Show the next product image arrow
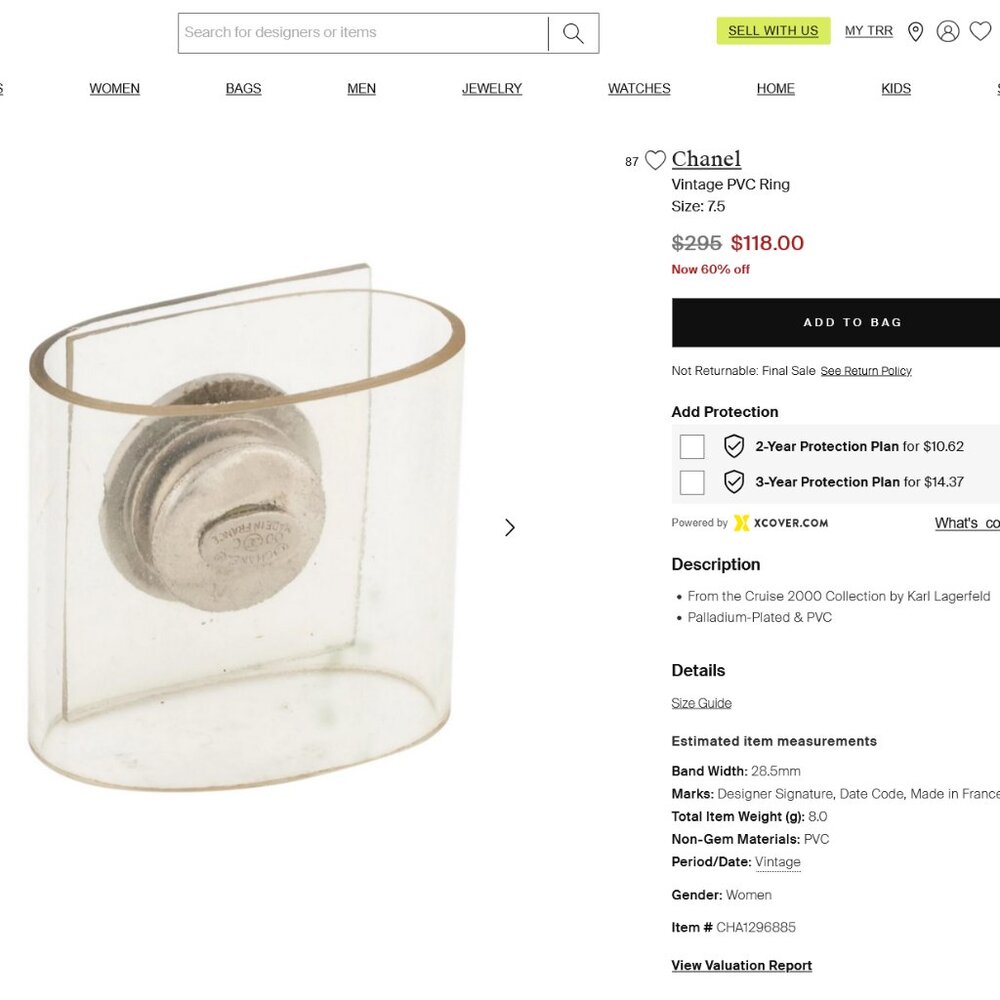Screen dimensions: 1000x1000 pos(510,527)
